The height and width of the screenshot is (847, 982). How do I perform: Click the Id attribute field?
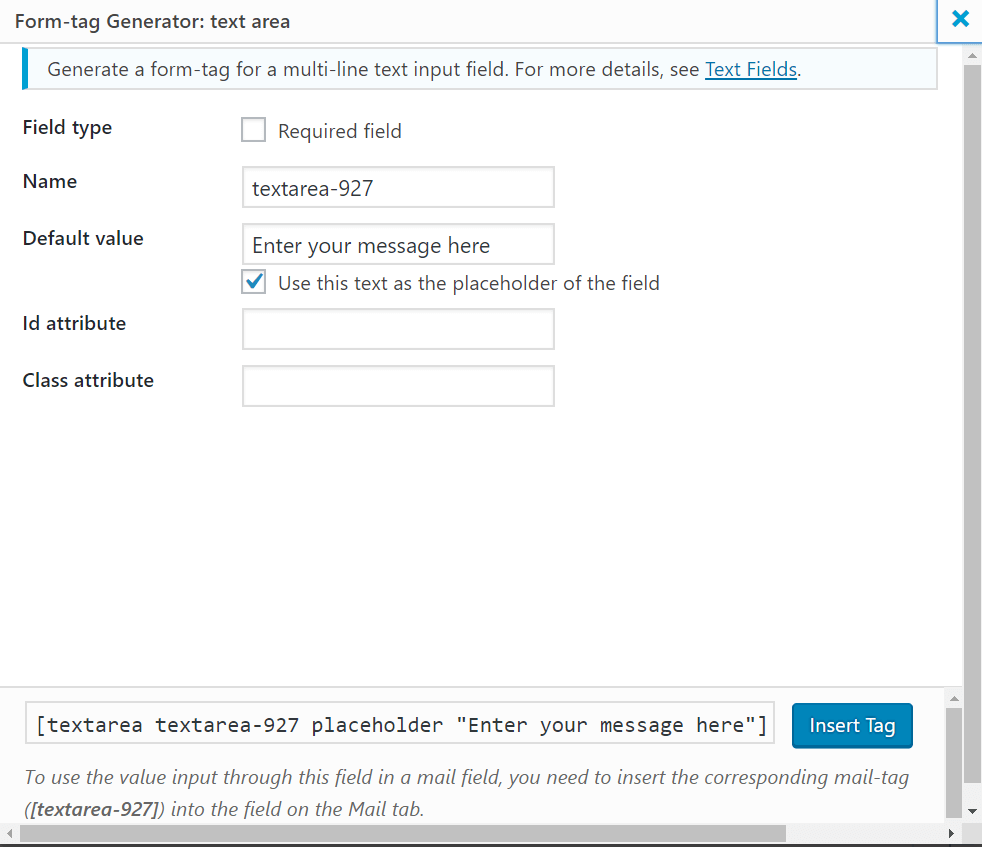point(397,329)
